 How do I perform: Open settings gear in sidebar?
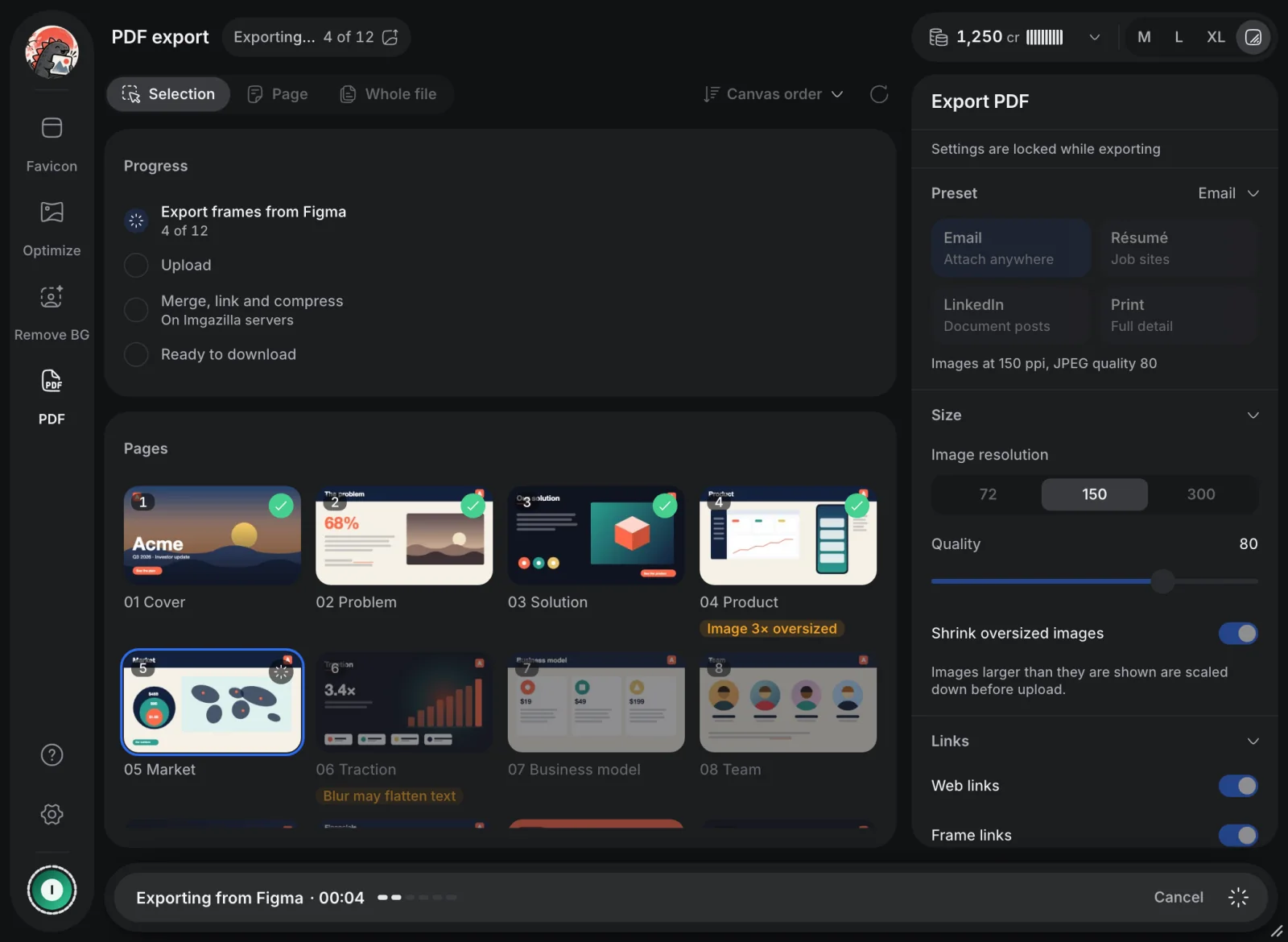pyautogui.click(x=52, y=814)
